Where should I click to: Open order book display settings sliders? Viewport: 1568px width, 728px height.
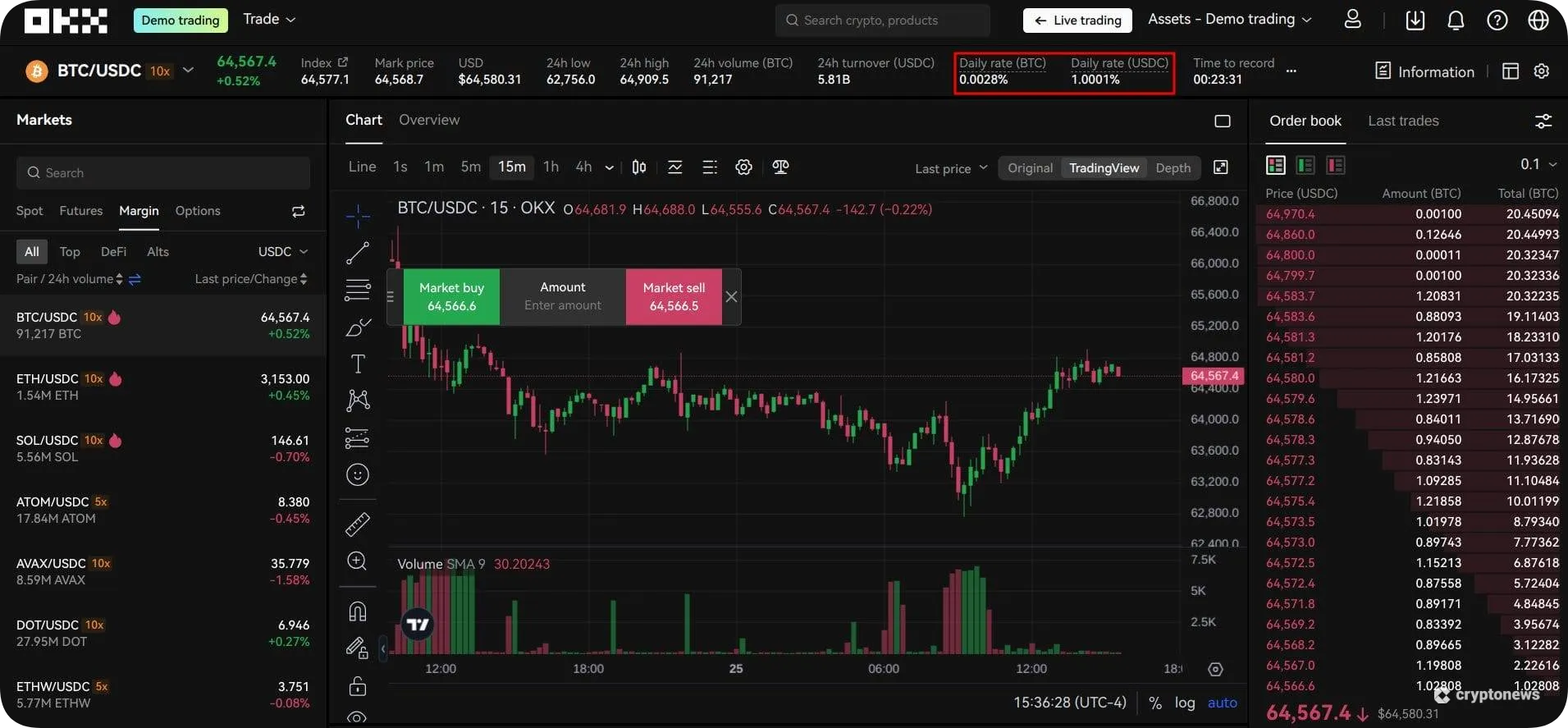[1543, 121]
